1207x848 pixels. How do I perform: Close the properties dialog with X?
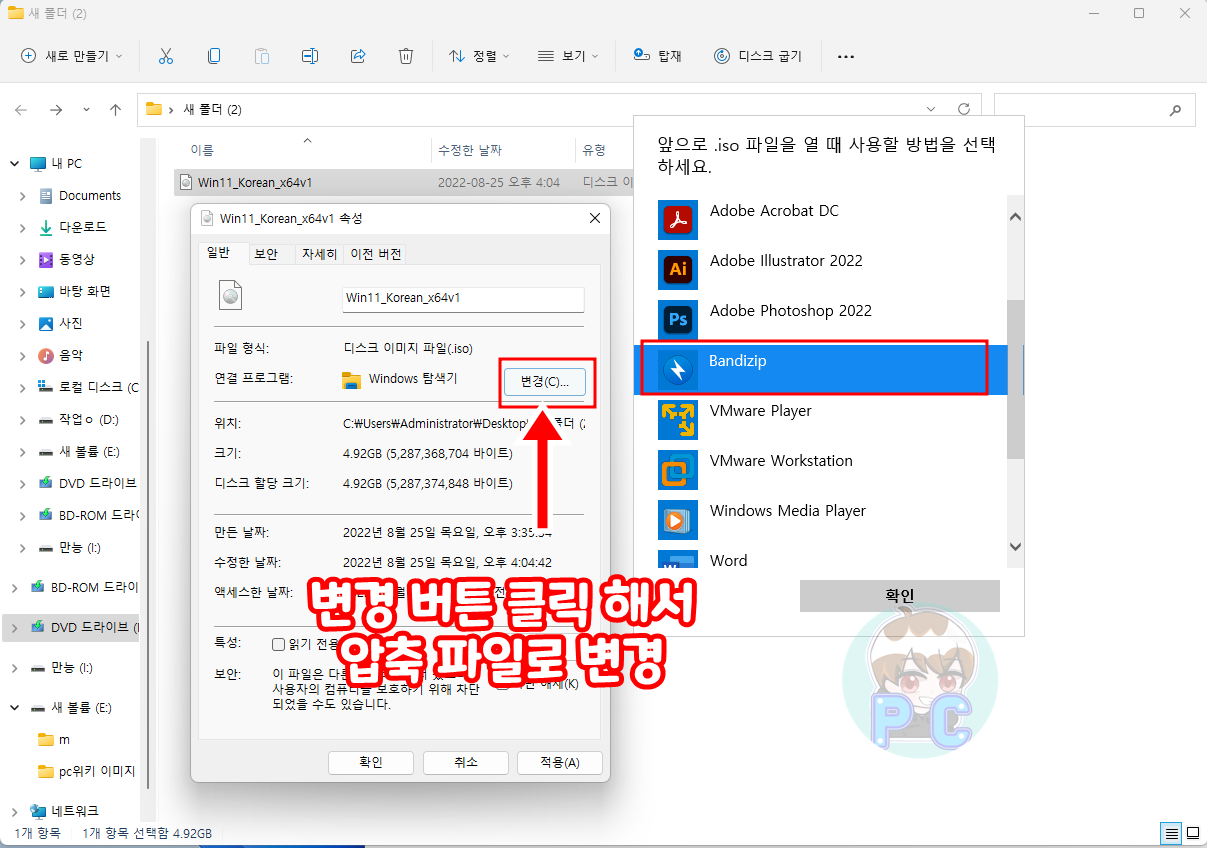point(594,218)
